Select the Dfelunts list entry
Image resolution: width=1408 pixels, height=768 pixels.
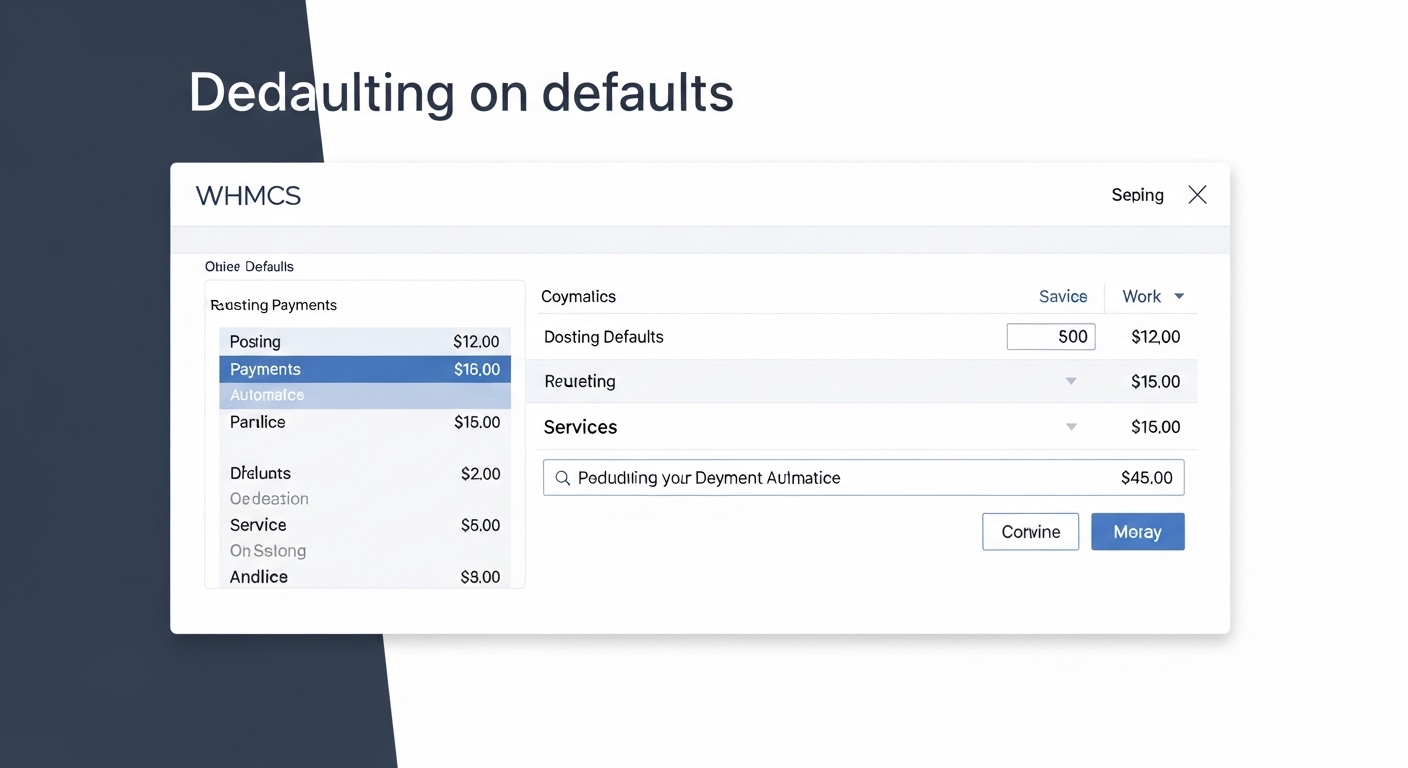365,473
